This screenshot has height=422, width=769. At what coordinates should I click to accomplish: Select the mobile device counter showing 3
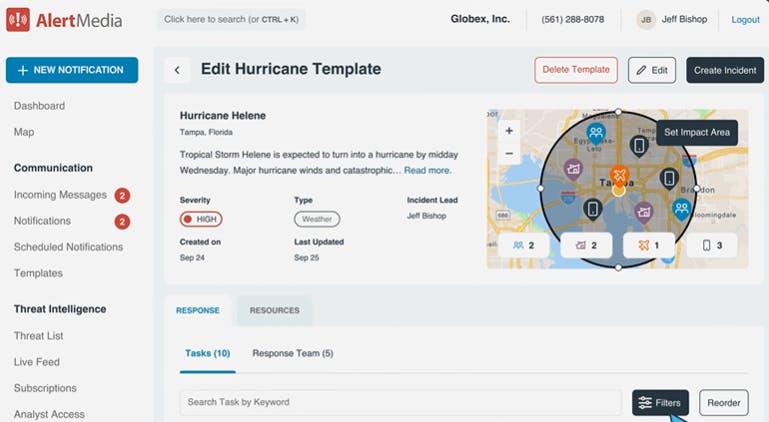(711, 245)
